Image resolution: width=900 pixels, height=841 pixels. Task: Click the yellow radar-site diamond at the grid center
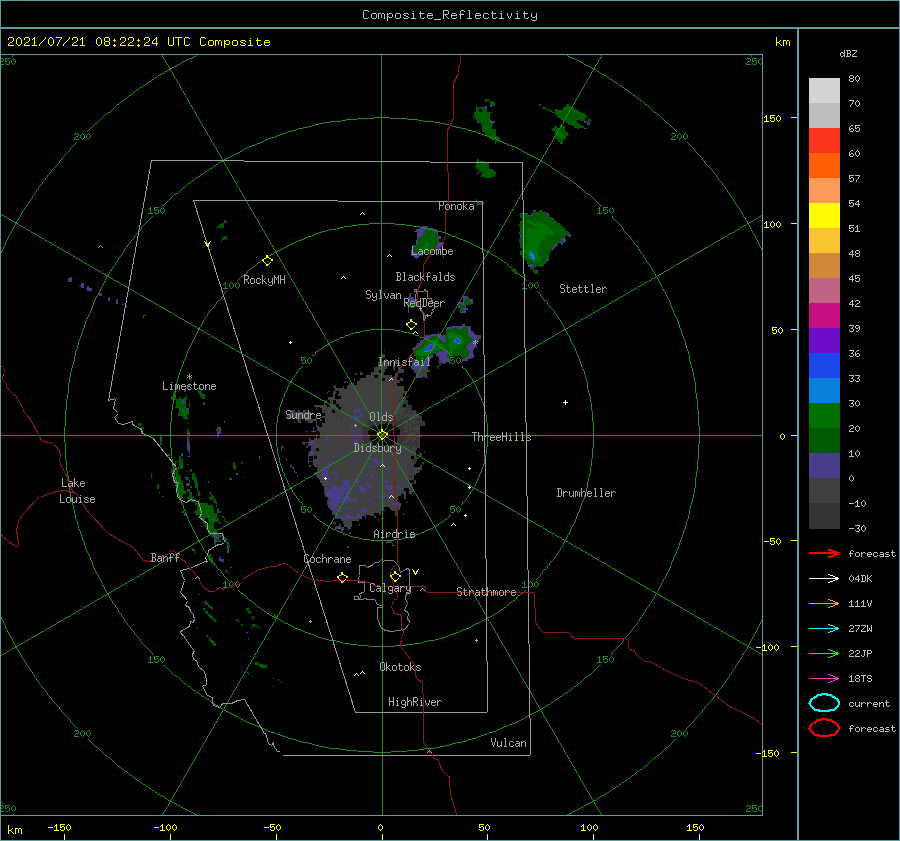click(382, 435)
